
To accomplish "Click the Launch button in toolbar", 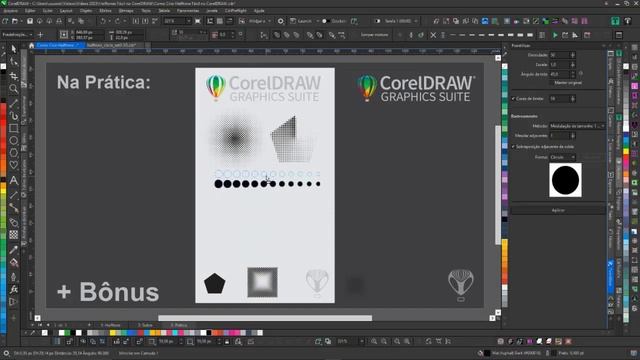I will tap(301, 21).
